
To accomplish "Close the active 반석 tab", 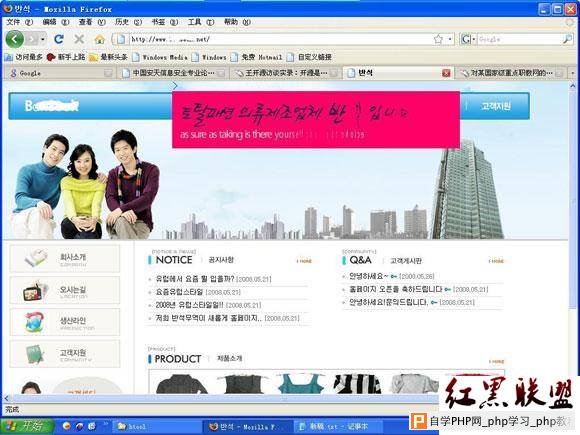I will click(x=446, y=73).
